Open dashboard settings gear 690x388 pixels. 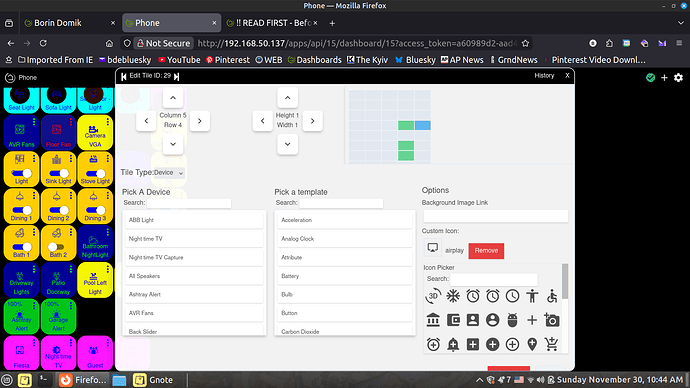[x=678, y=77]
